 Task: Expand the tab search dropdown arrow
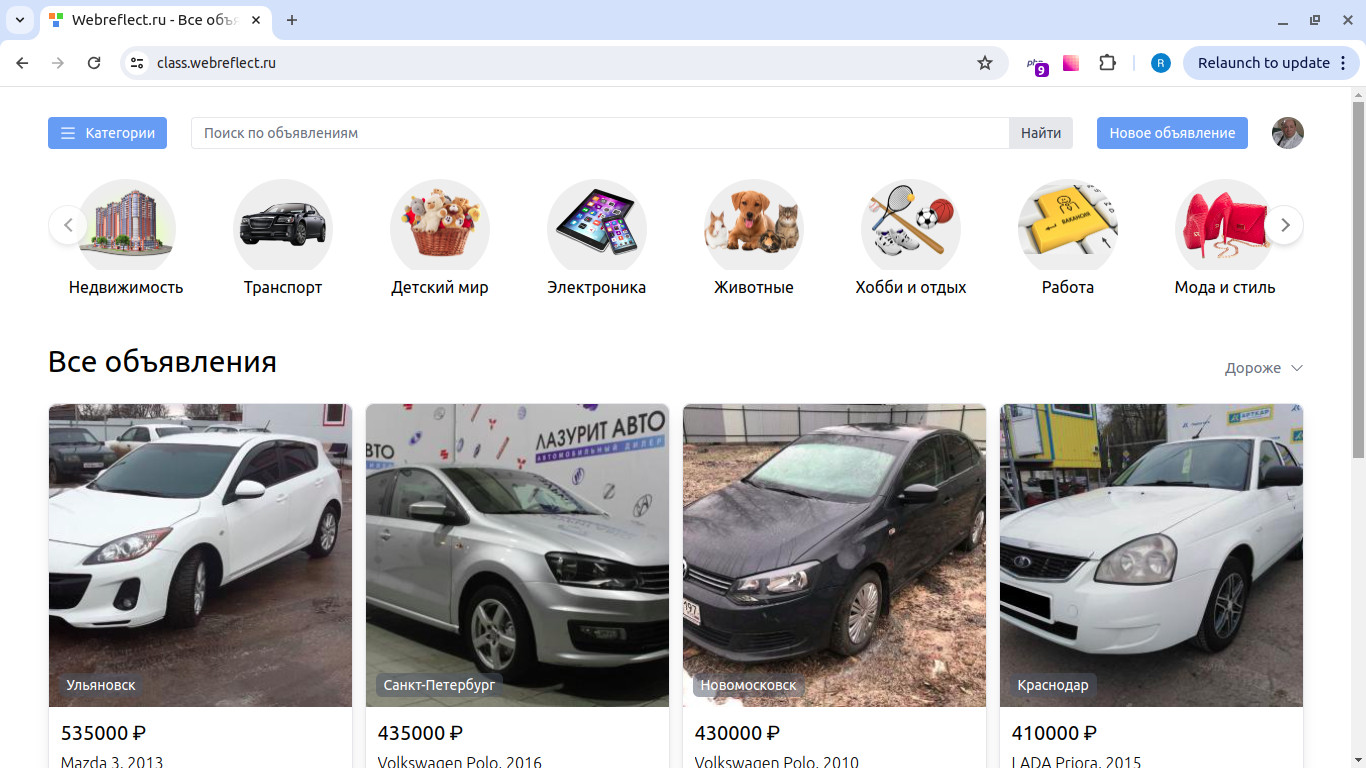(x=19, y=20)
